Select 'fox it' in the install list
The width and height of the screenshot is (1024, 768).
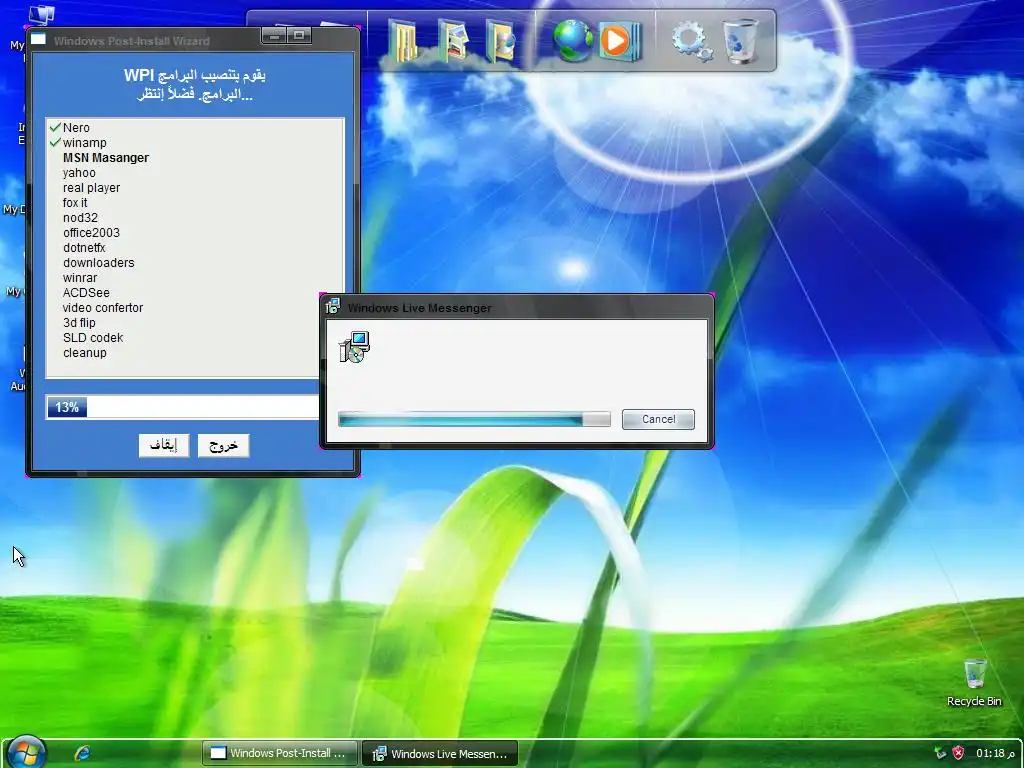75,202
